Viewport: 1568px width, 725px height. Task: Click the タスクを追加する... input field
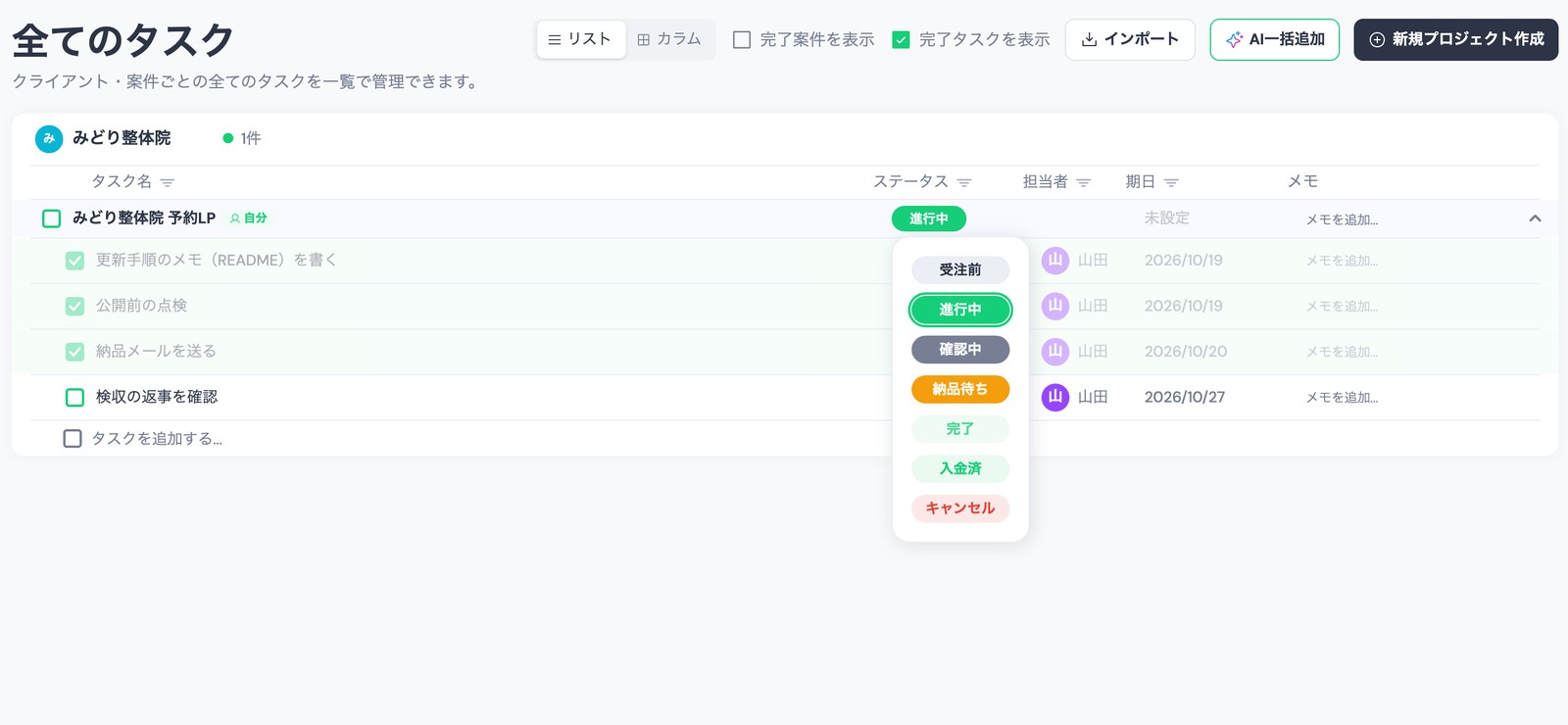[x=157, y=439]
